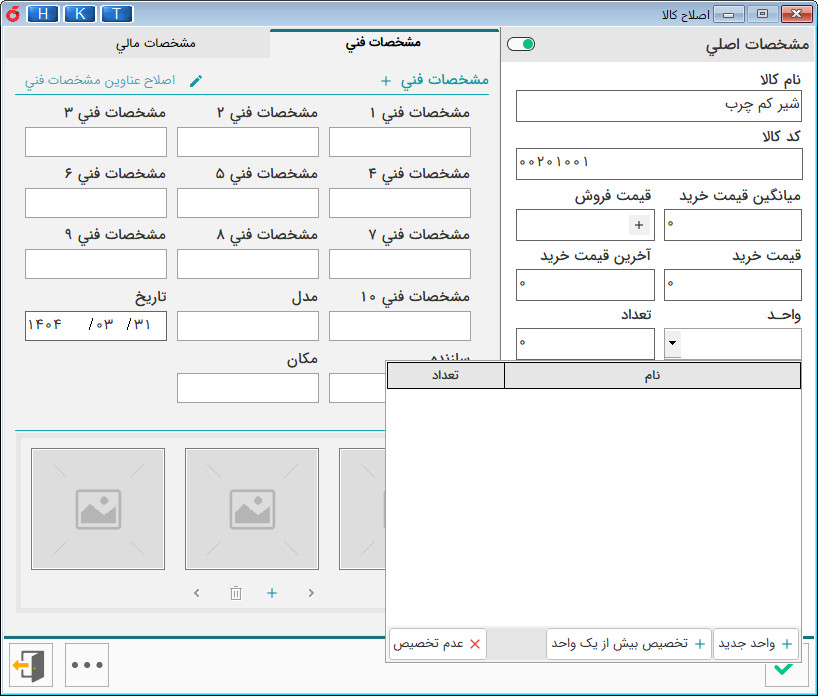
Task: Show next image with right chevron
Action: 311,593
